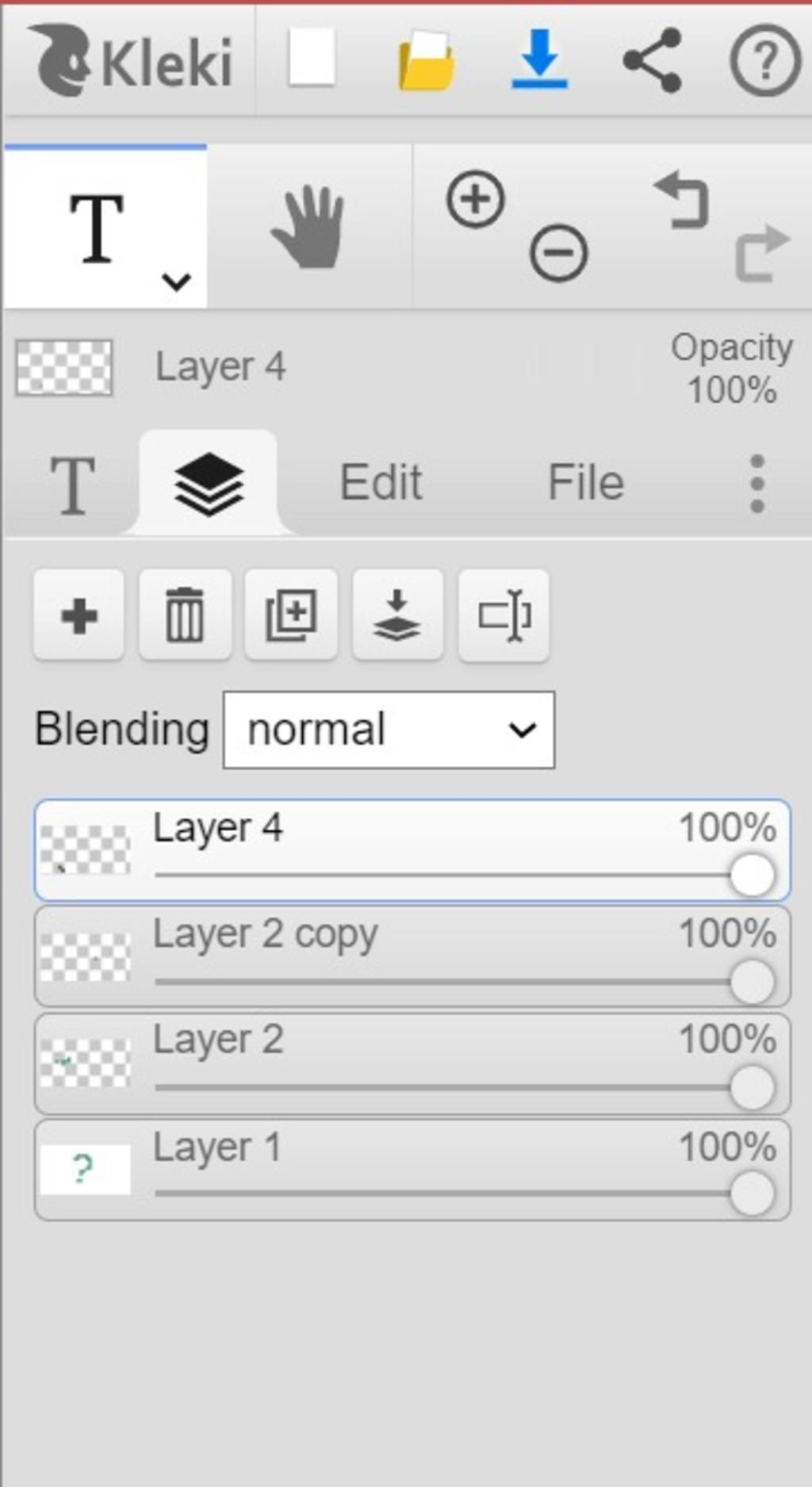Zoom in with the plus magnifier
This screenshot has height=1487, width=812.
[x=475, y=199]
